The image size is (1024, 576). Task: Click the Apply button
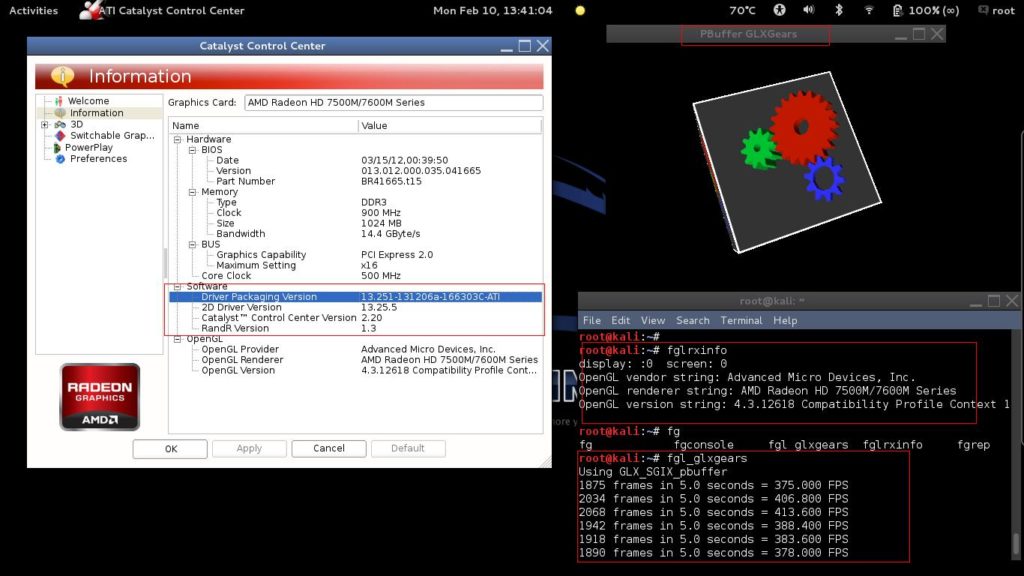pos(249,449)
